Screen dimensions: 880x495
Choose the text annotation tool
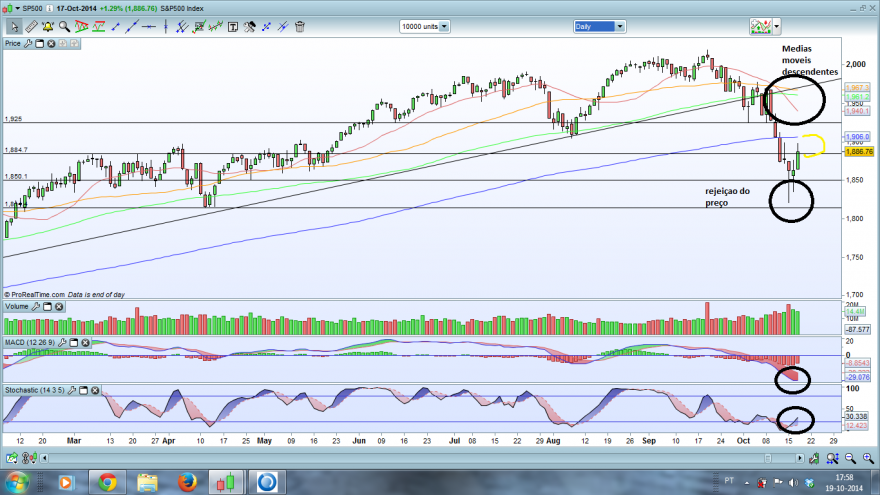[x=232, y=26]
